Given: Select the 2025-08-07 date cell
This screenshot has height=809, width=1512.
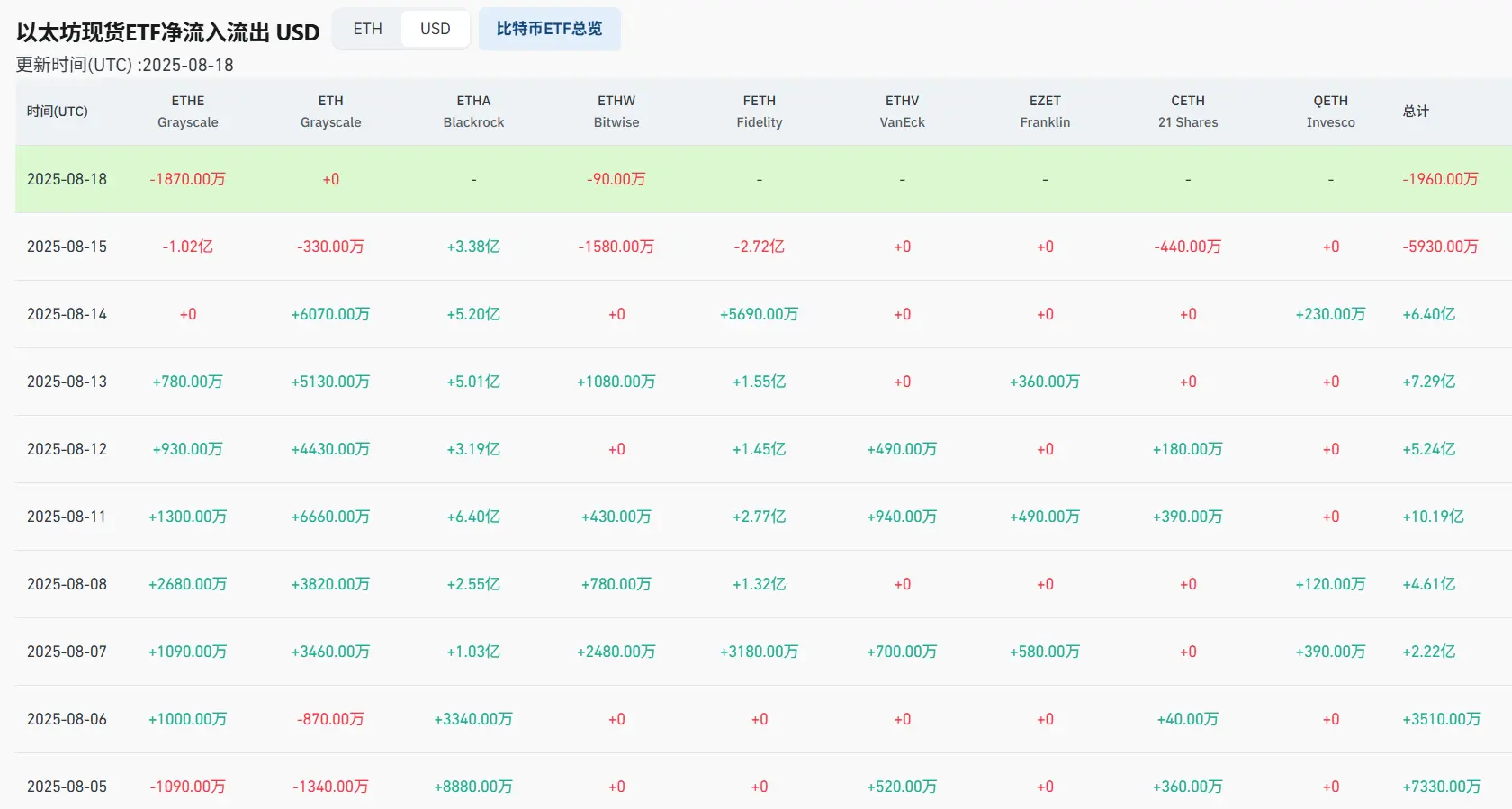Looking at the screenshot, I should coord(67,652).
